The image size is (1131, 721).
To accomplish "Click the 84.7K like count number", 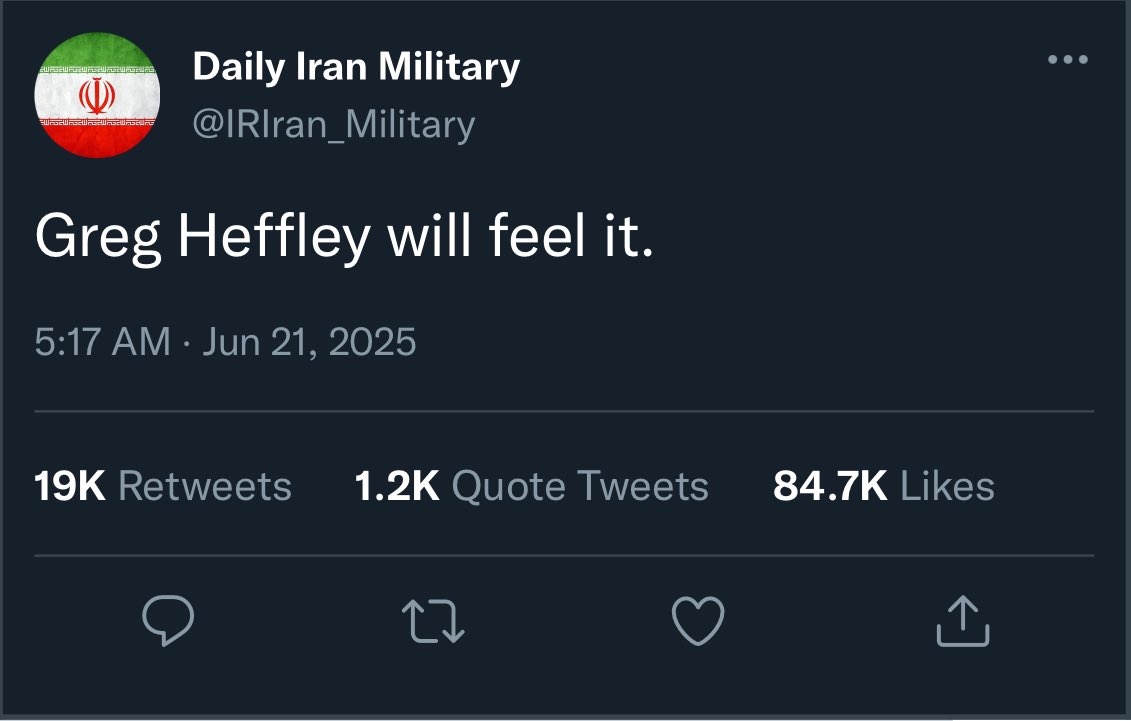I will pyautogui.click(x=830, y=487).
